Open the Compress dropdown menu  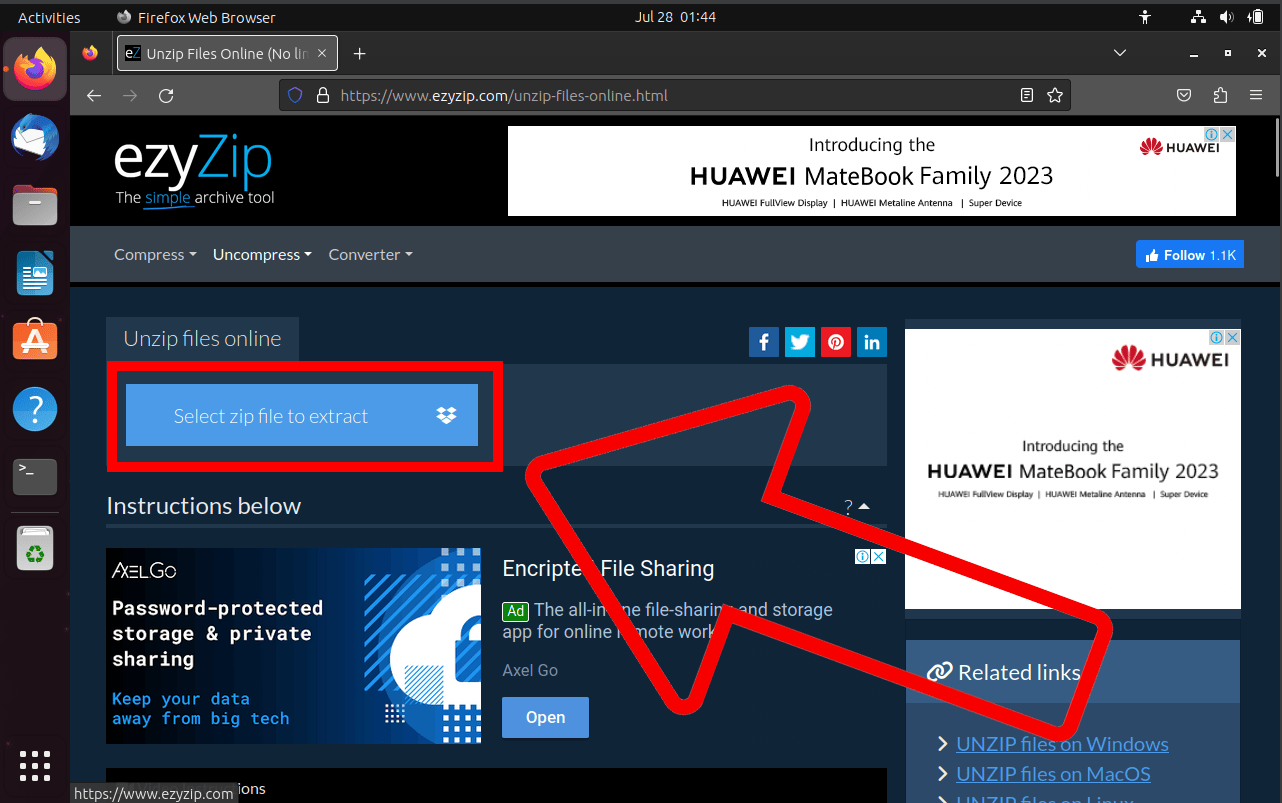point(154,255)
